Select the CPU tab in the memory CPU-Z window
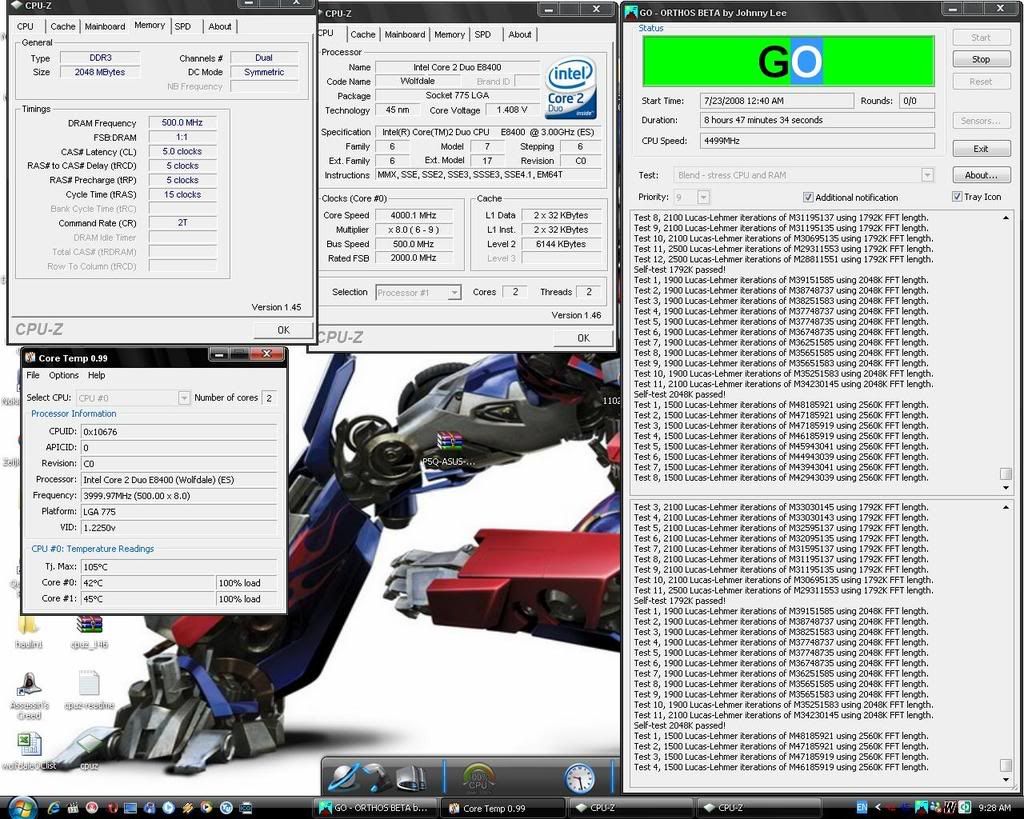 pyautogui.click(x=25, y=26)
